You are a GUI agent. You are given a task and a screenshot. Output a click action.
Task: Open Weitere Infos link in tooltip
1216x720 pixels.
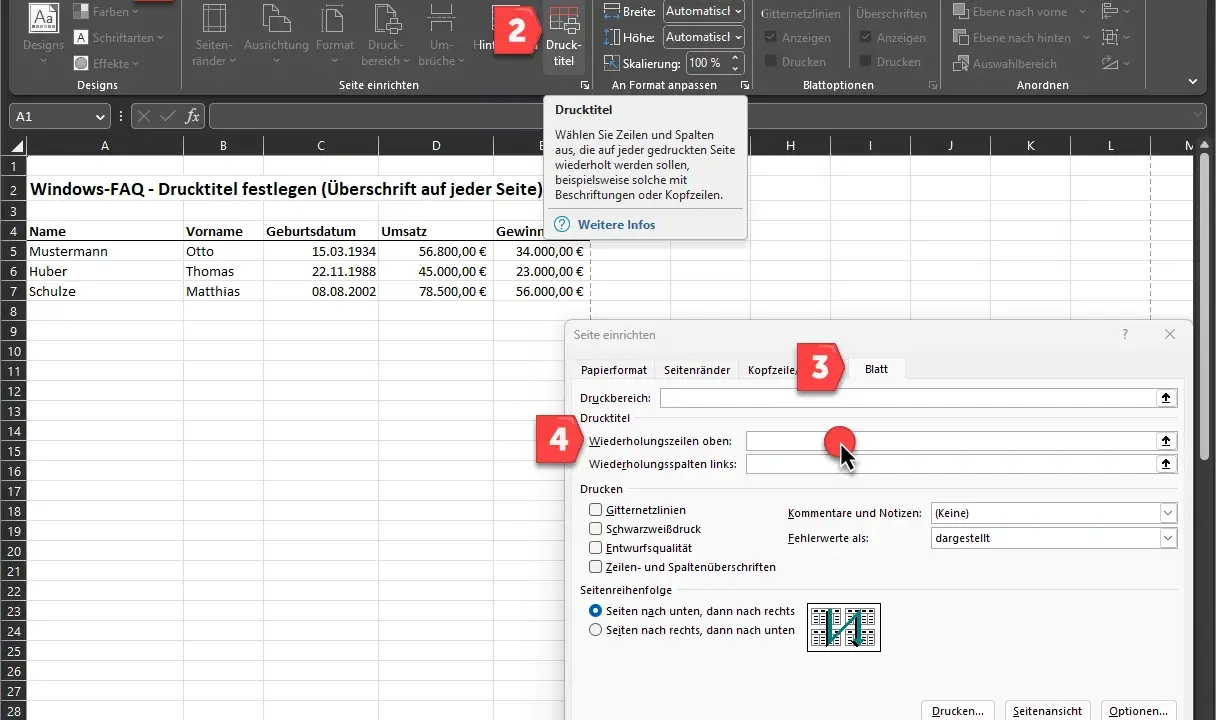pyautogui.click(x=616, y=225)
